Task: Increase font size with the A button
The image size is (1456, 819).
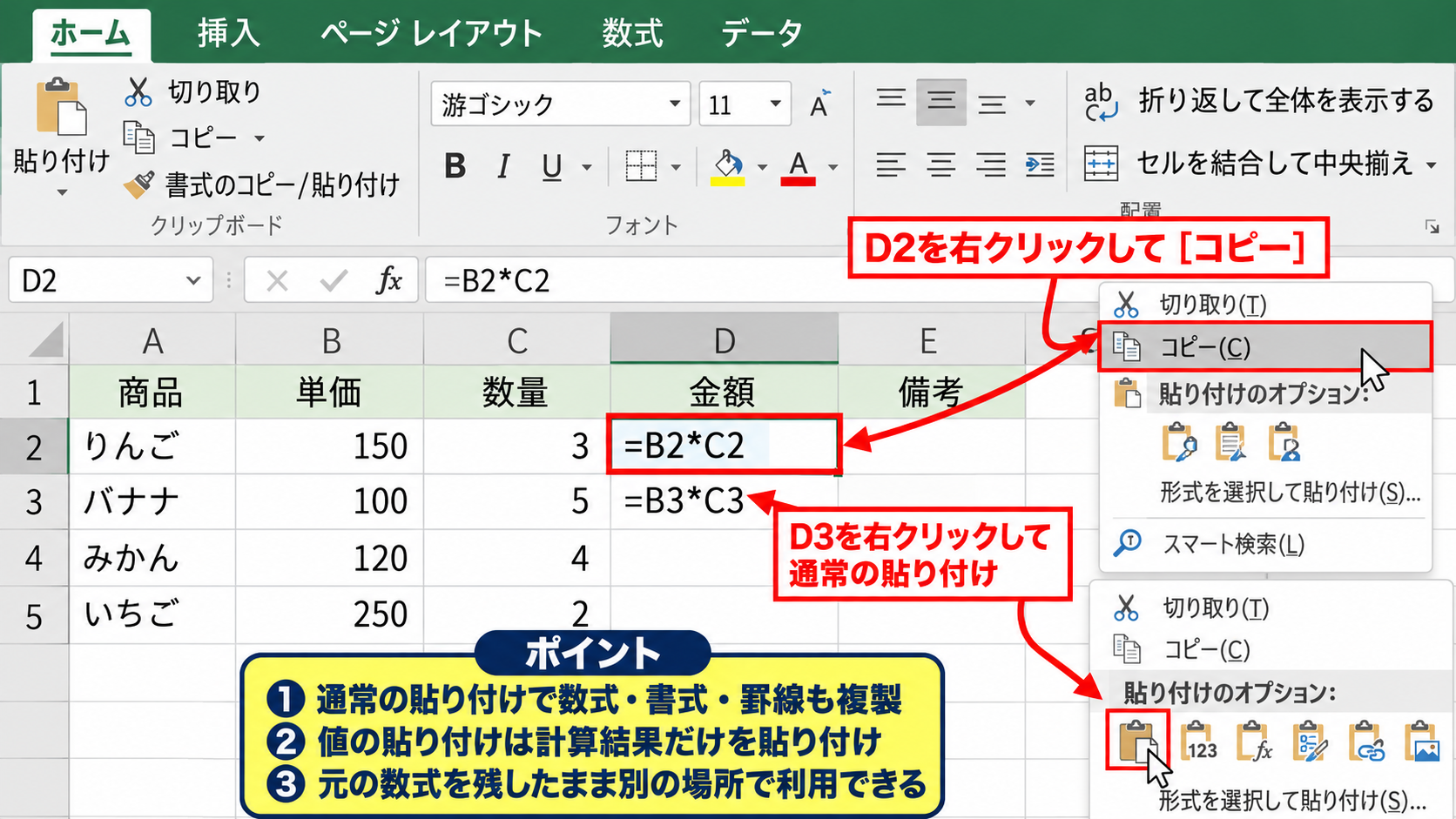Action: [819, 104]
